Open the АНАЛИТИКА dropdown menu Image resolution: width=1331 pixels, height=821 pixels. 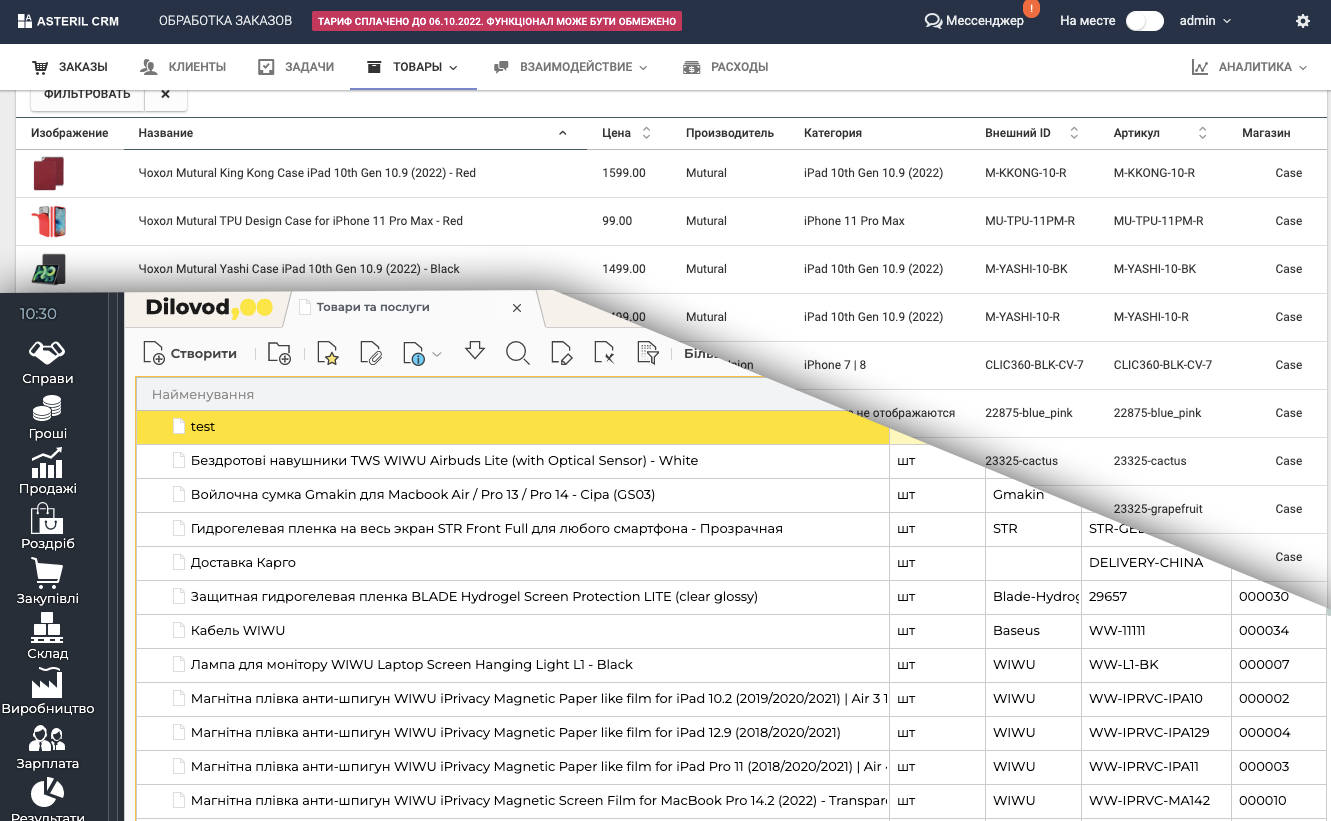click(x=1249, y=67)
